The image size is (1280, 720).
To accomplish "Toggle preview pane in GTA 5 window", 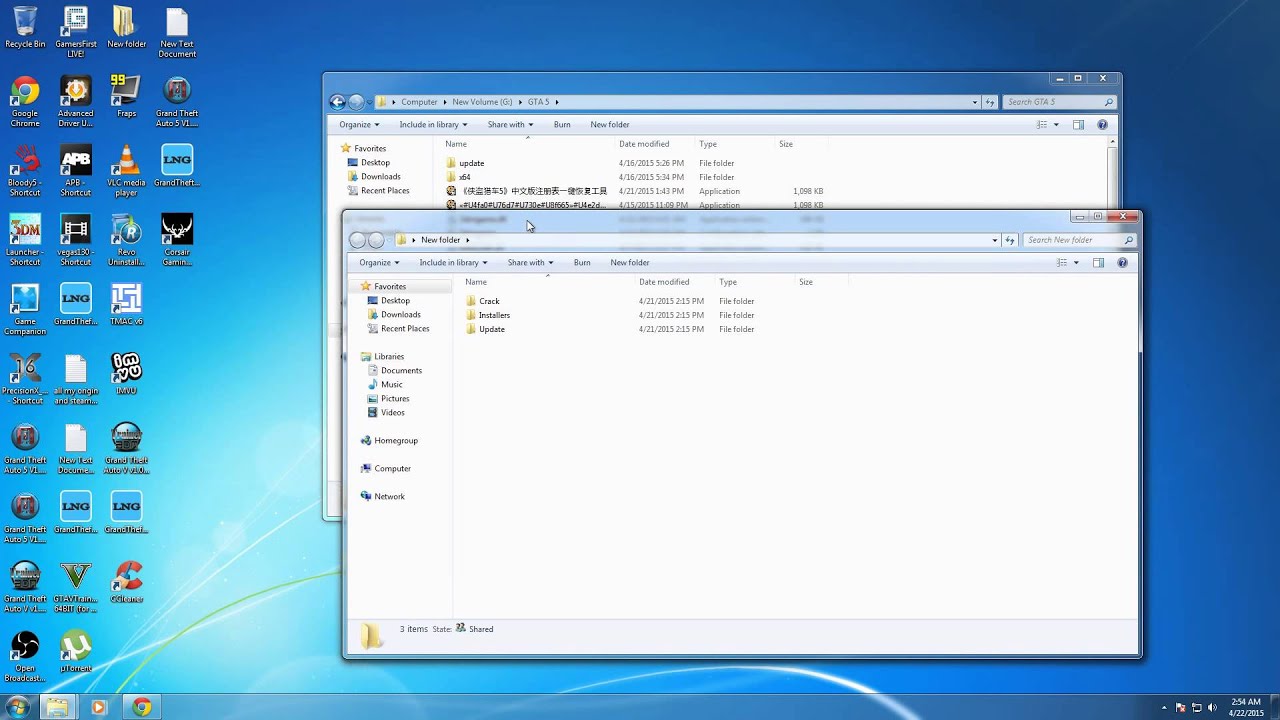I will point(1078,125).
